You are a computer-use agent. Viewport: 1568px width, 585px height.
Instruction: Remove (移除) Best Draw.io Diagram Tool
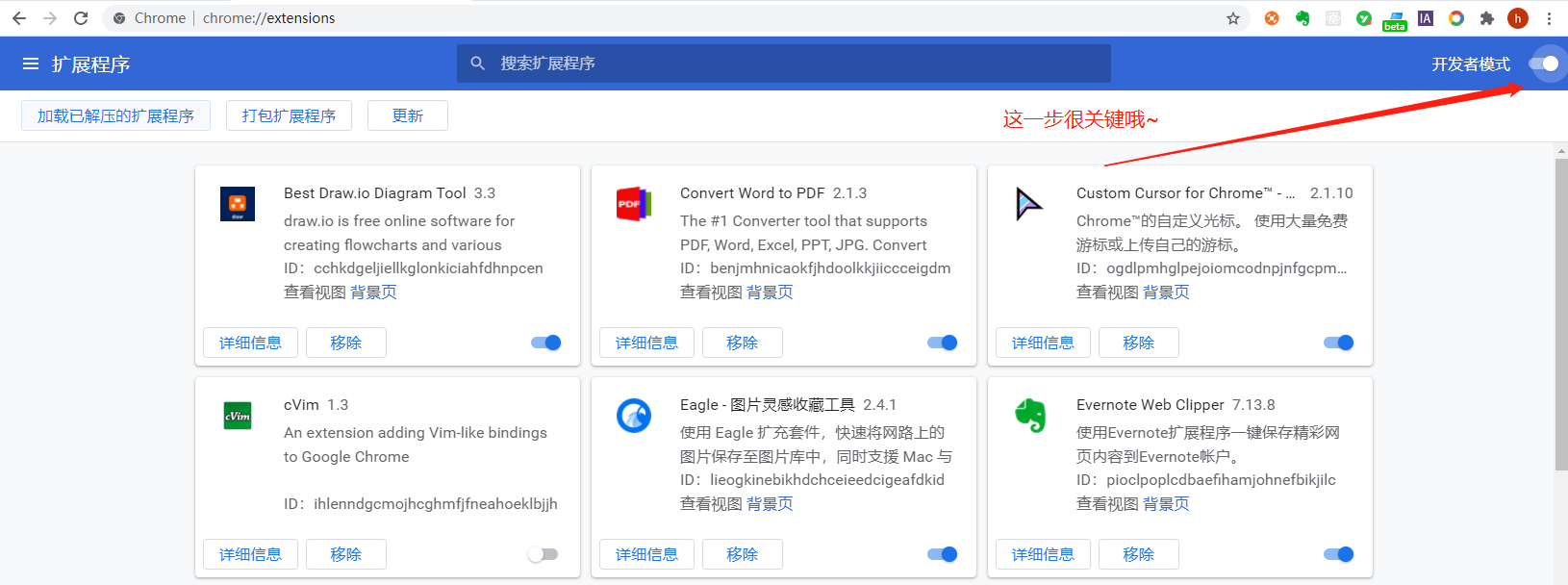tap(346, 343)
